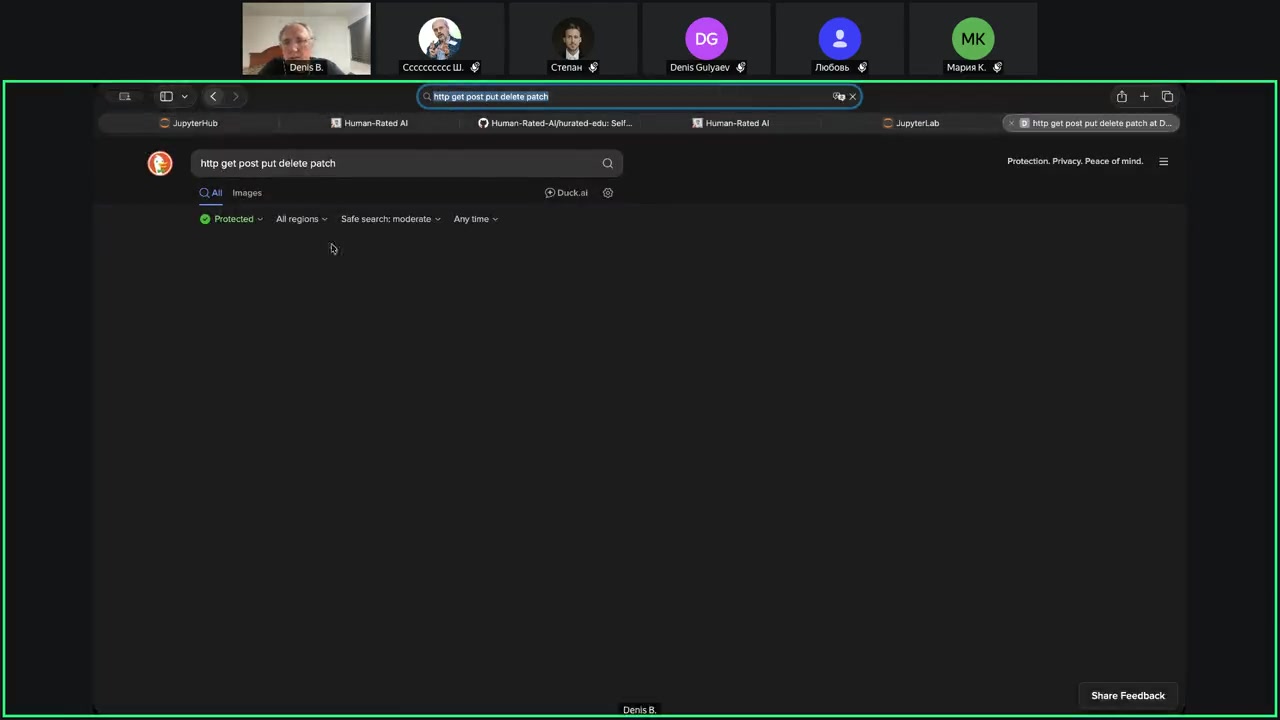
Task: Open the DuckDuckGo hamburger menu
Action: 1163,161
